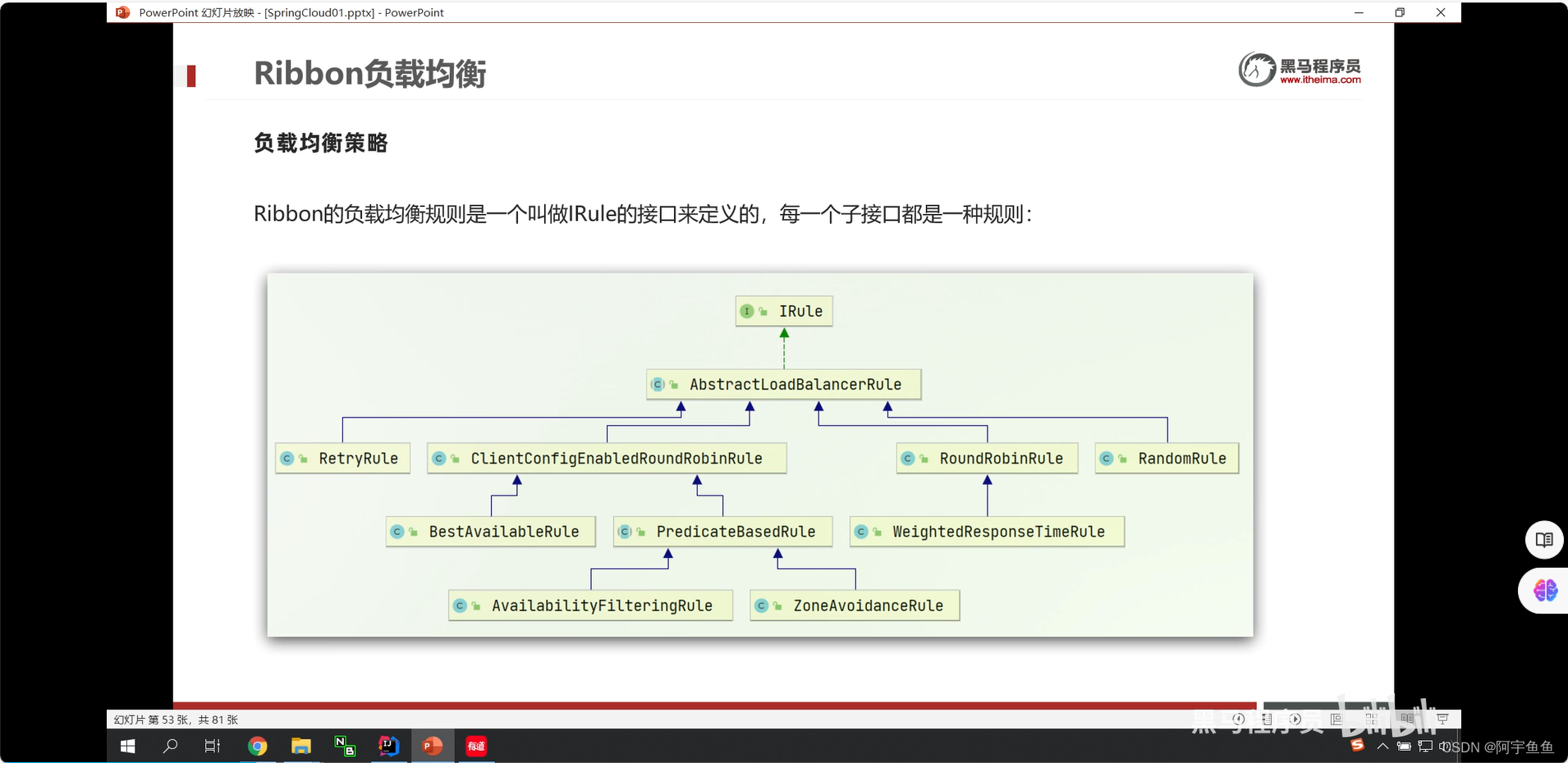
Task: Click the AvailabilityFilteringRule node
Action: point(591,605)
